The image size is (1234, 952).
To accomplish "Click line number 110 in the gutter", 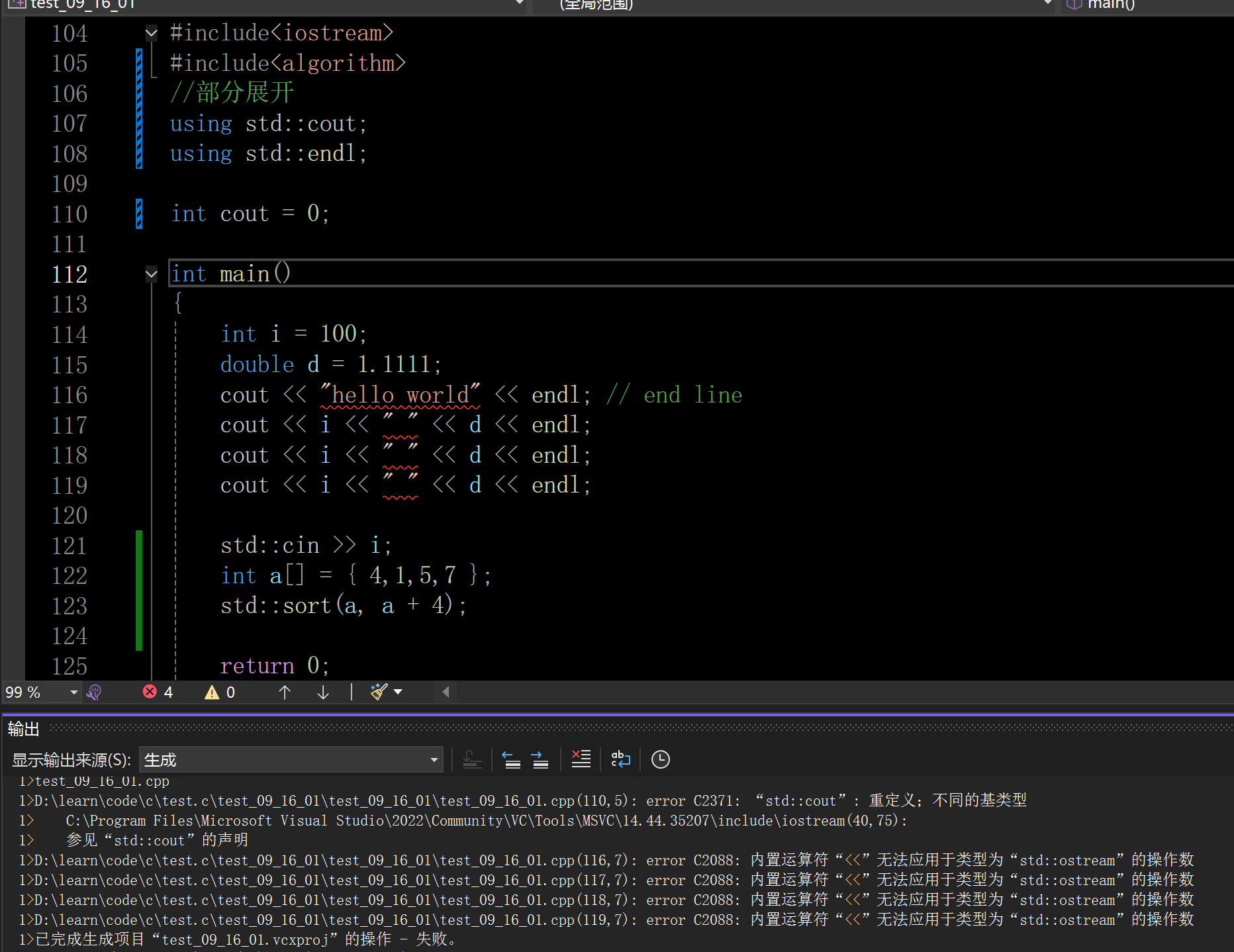I will tap(70, 214).
